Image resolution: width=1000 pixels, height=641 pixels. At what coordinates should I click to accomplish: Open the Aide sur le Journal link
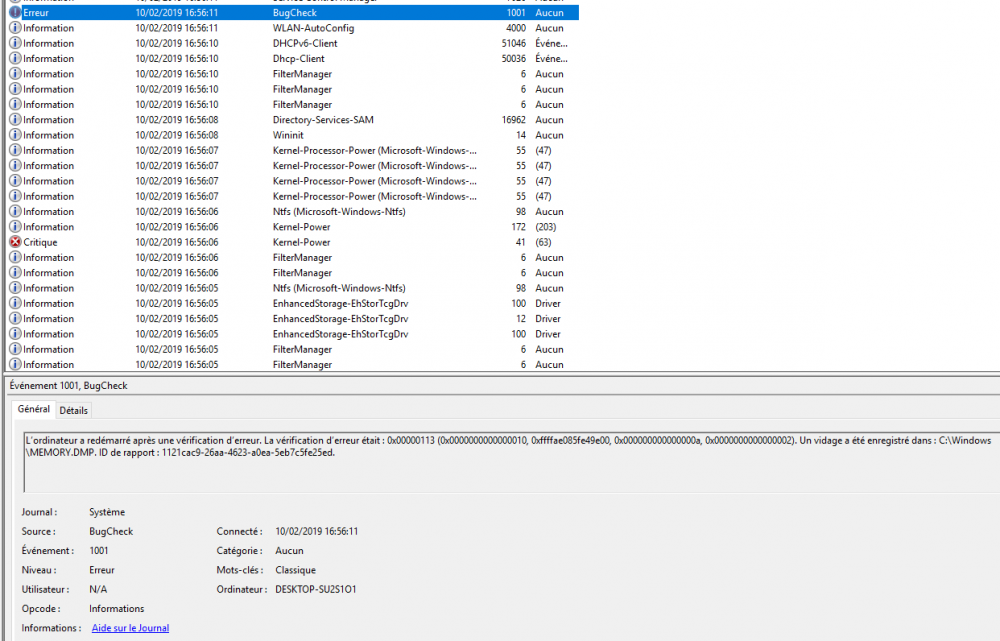tap(130, 628)
